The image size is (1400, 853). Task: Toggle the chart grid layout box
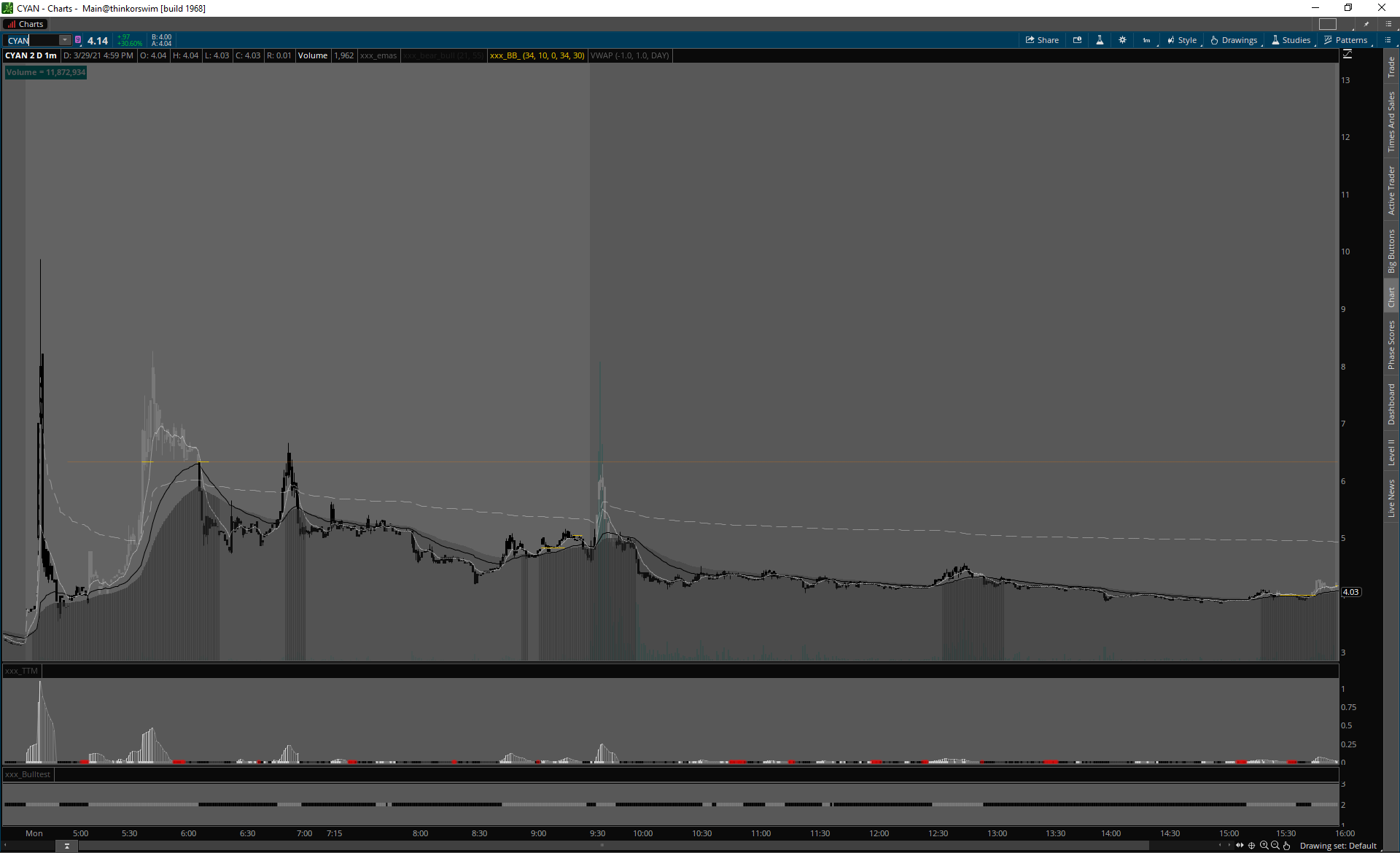point(1328,24)
